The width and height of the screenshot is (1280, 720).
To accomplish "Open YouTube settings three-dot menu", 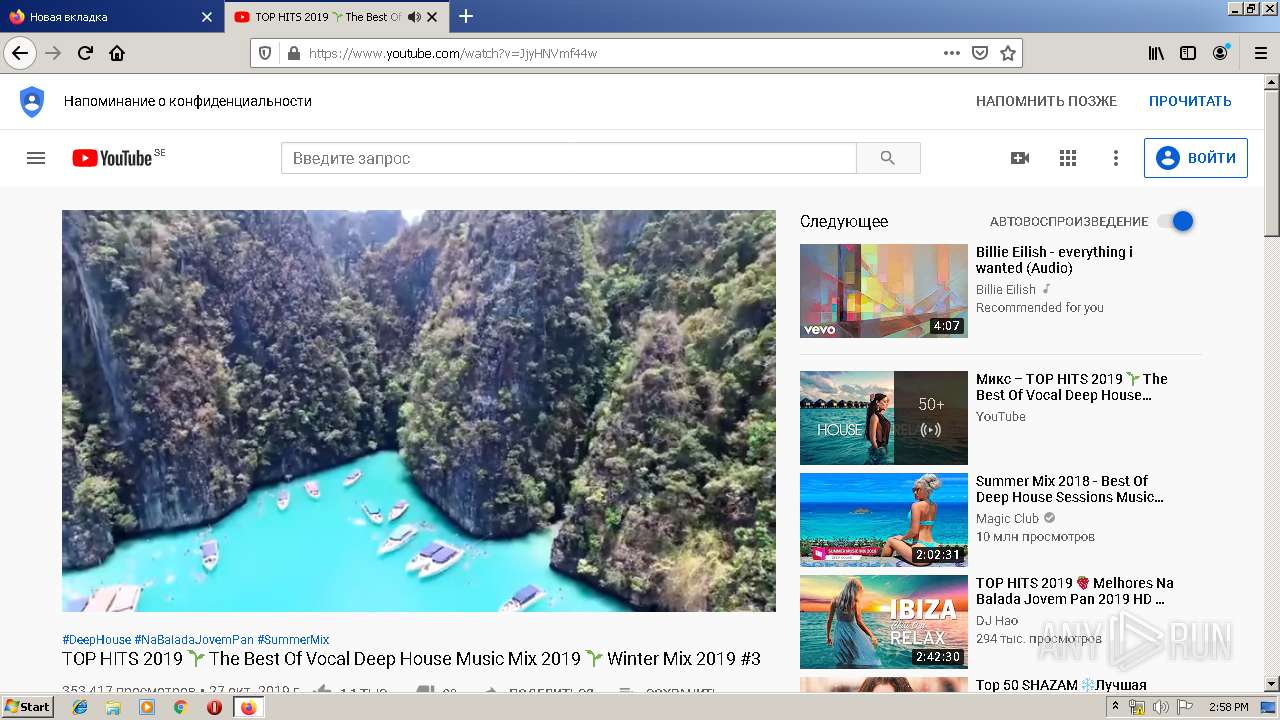I will 1116,158.
